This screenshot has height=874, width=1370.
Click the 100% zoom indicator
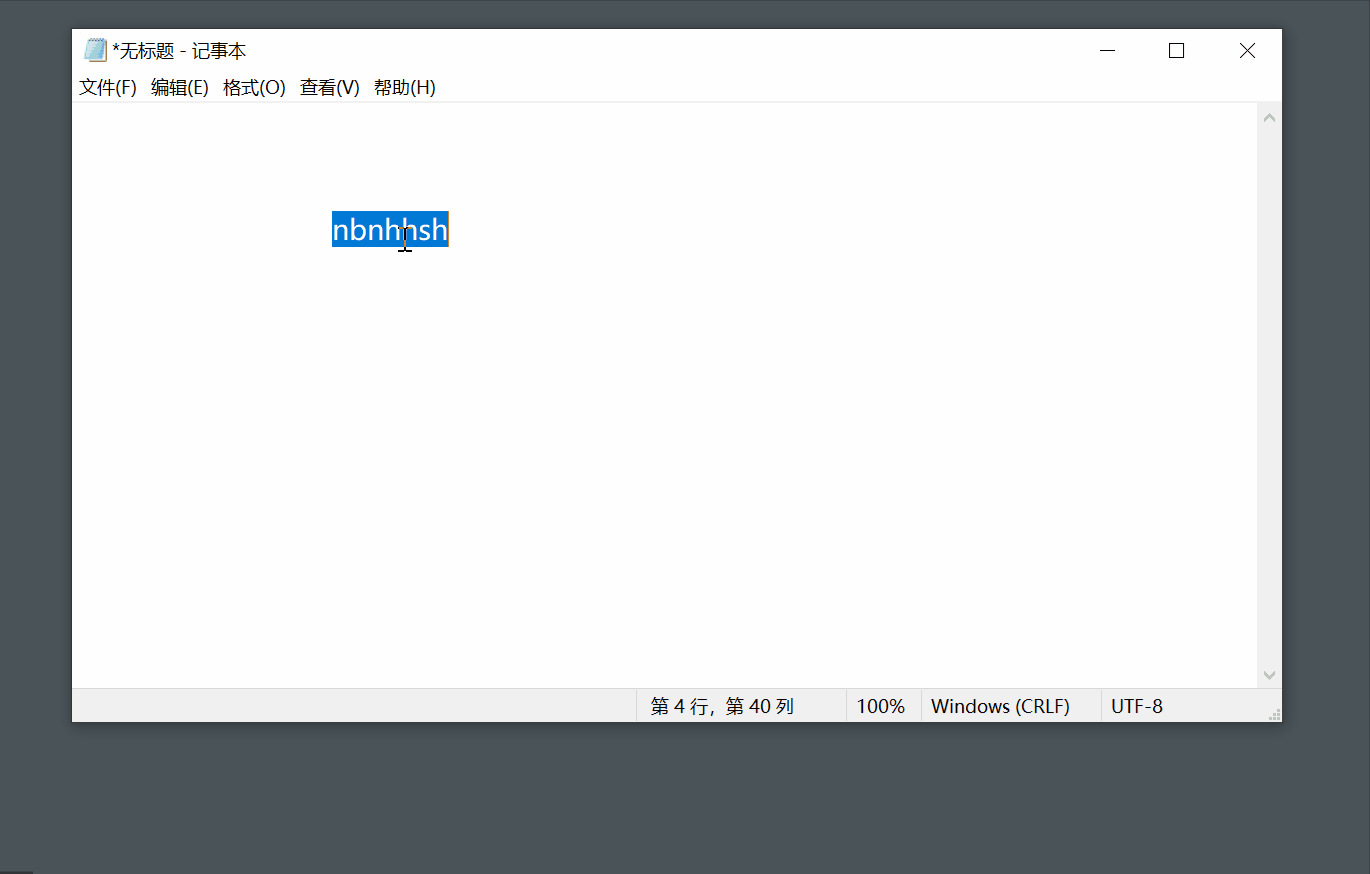point(882,706)
